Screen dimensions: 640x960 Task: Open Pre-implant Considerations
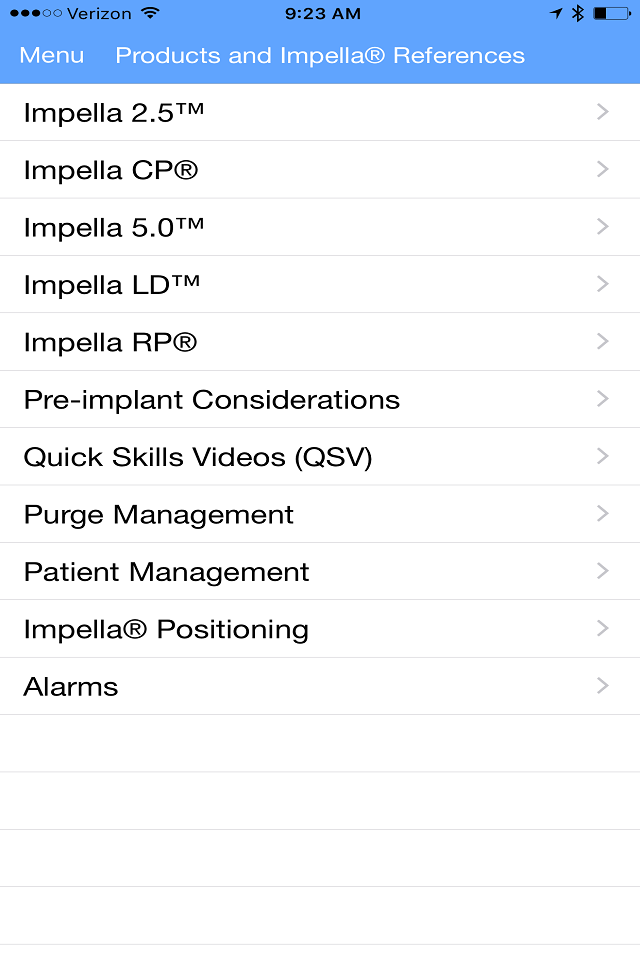320,399
